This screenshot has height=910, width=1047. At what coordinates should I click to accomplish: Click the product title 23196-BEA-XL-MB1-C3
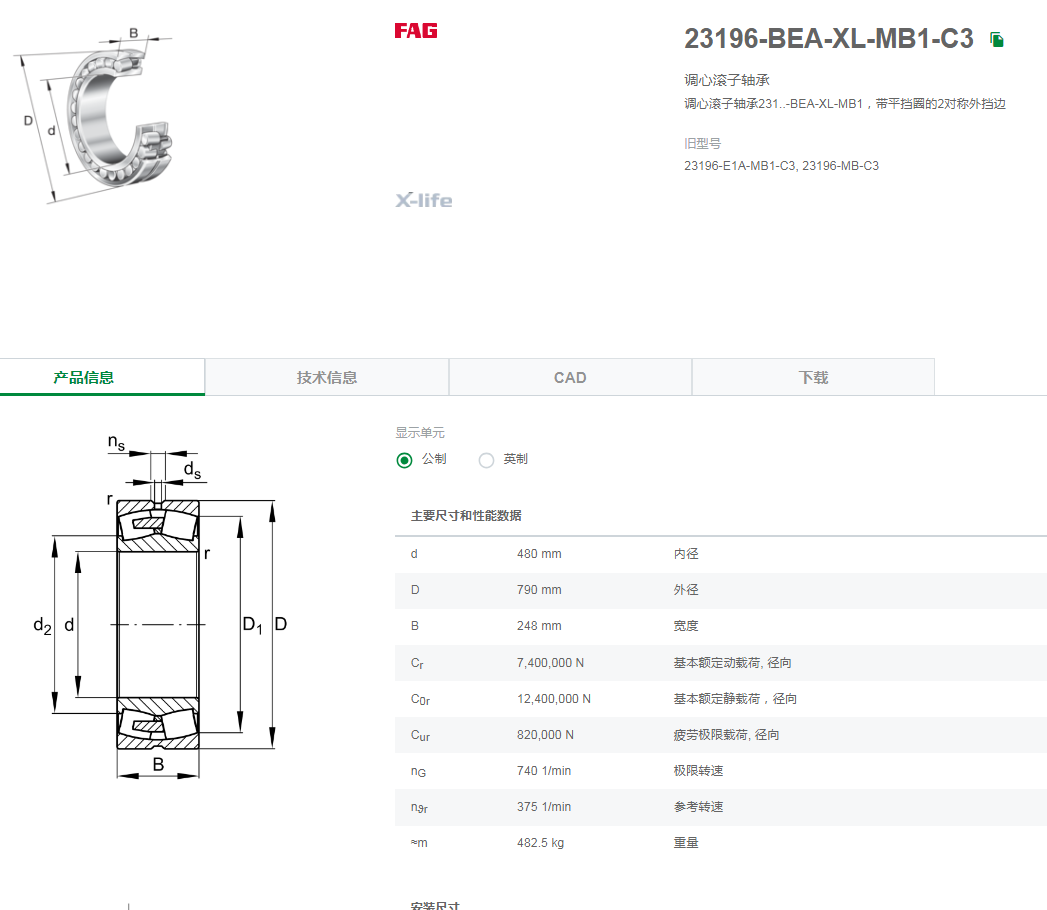tap(829, 39)
